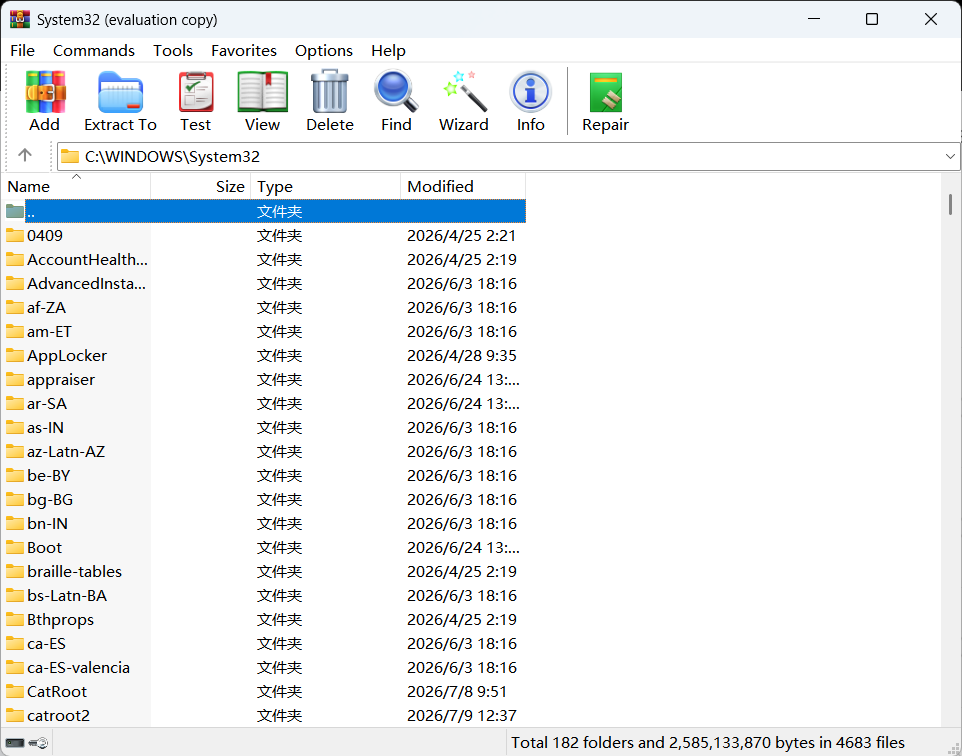This screenshot has width=962, height=756.
Task: Select the bn-IN folder name
Action: 47,523
